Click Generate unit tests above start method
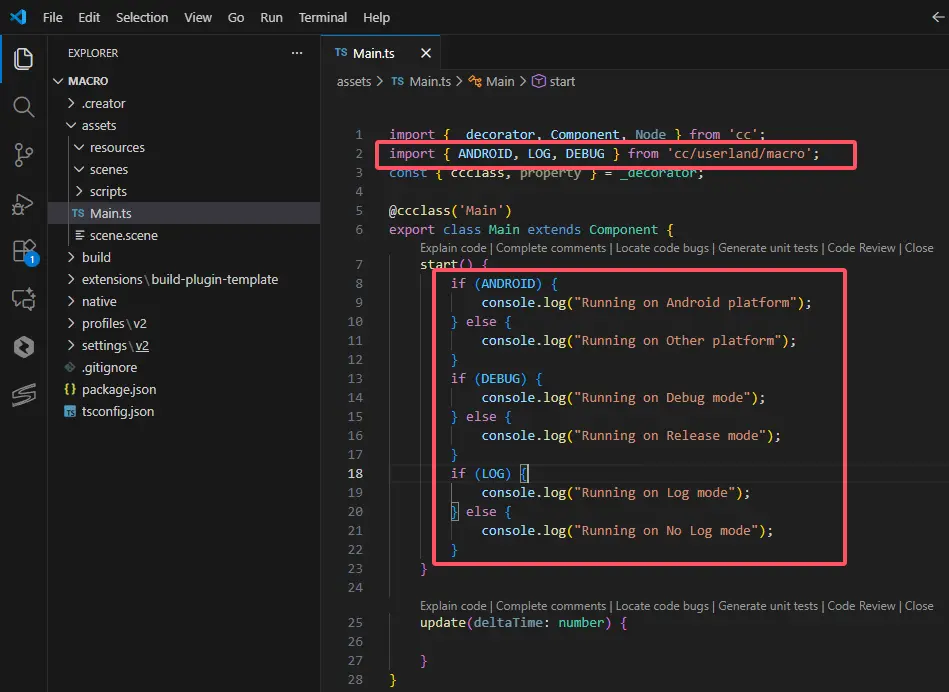 [768, 248]
